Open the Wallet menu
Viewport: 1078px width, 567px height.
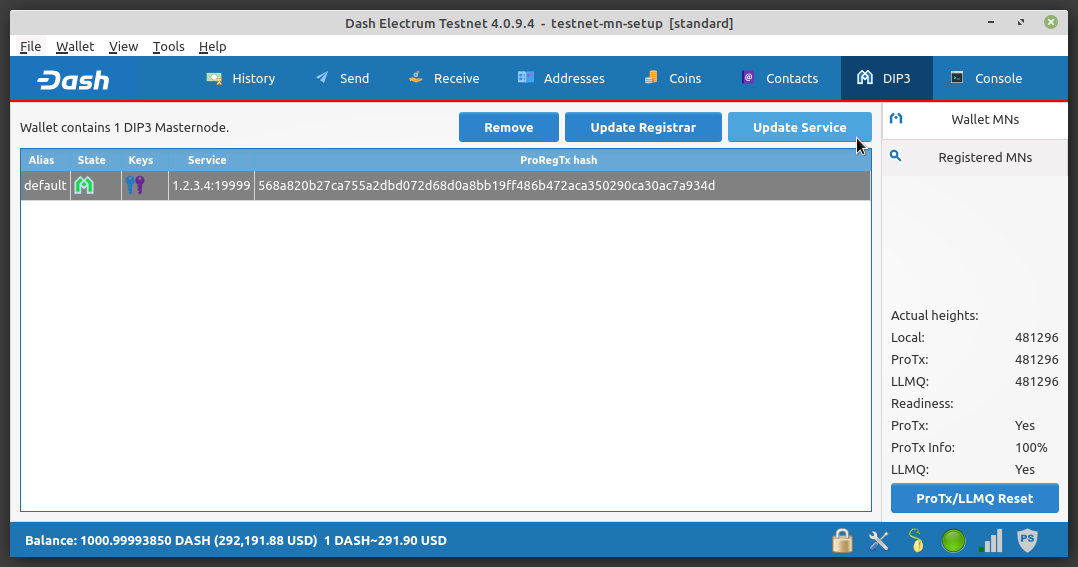(x=75, y=46)
